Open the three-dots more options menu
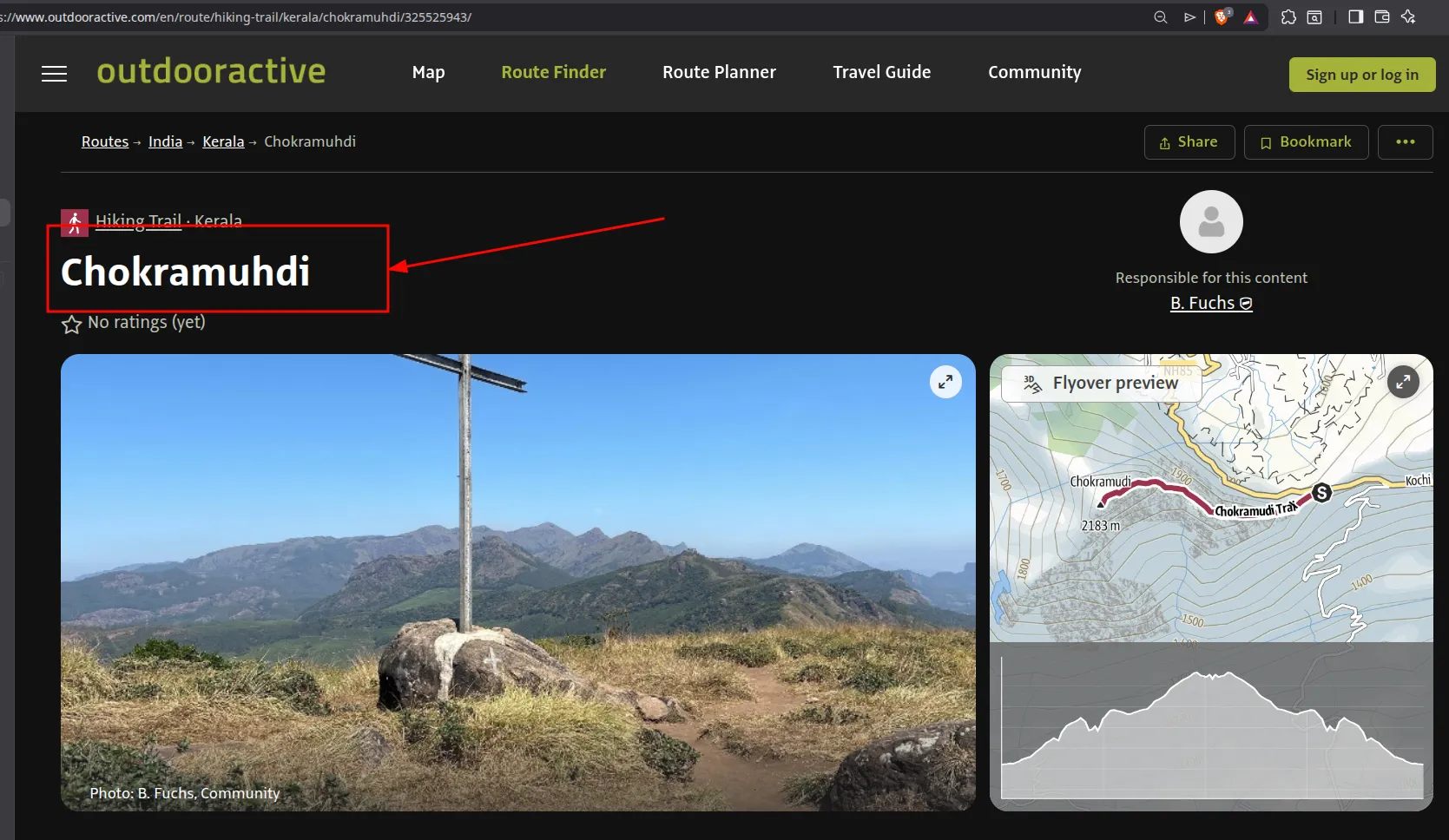The height and width of the screenshot is (840, 1449). click(1405, 142)
